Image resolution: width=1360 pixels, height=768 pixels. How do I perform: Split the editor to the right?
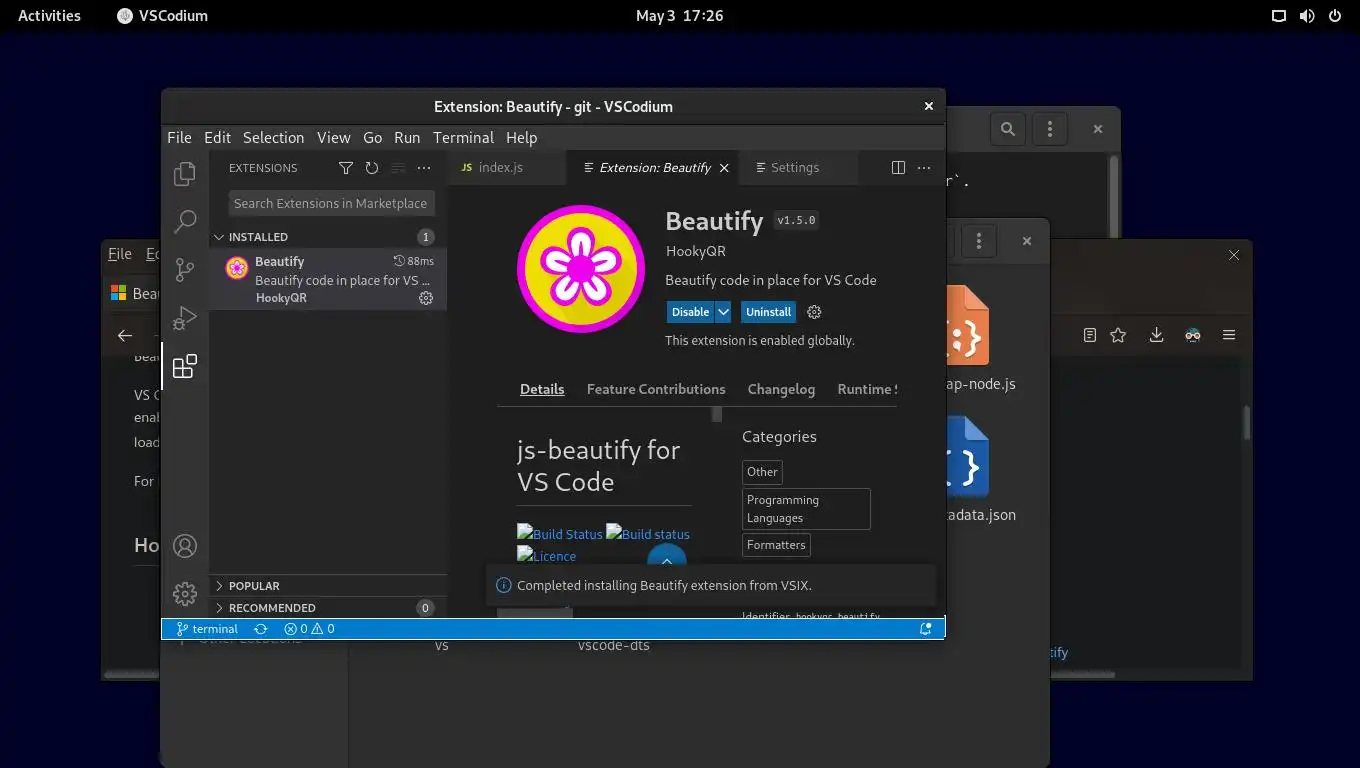[x=898, y=168]
